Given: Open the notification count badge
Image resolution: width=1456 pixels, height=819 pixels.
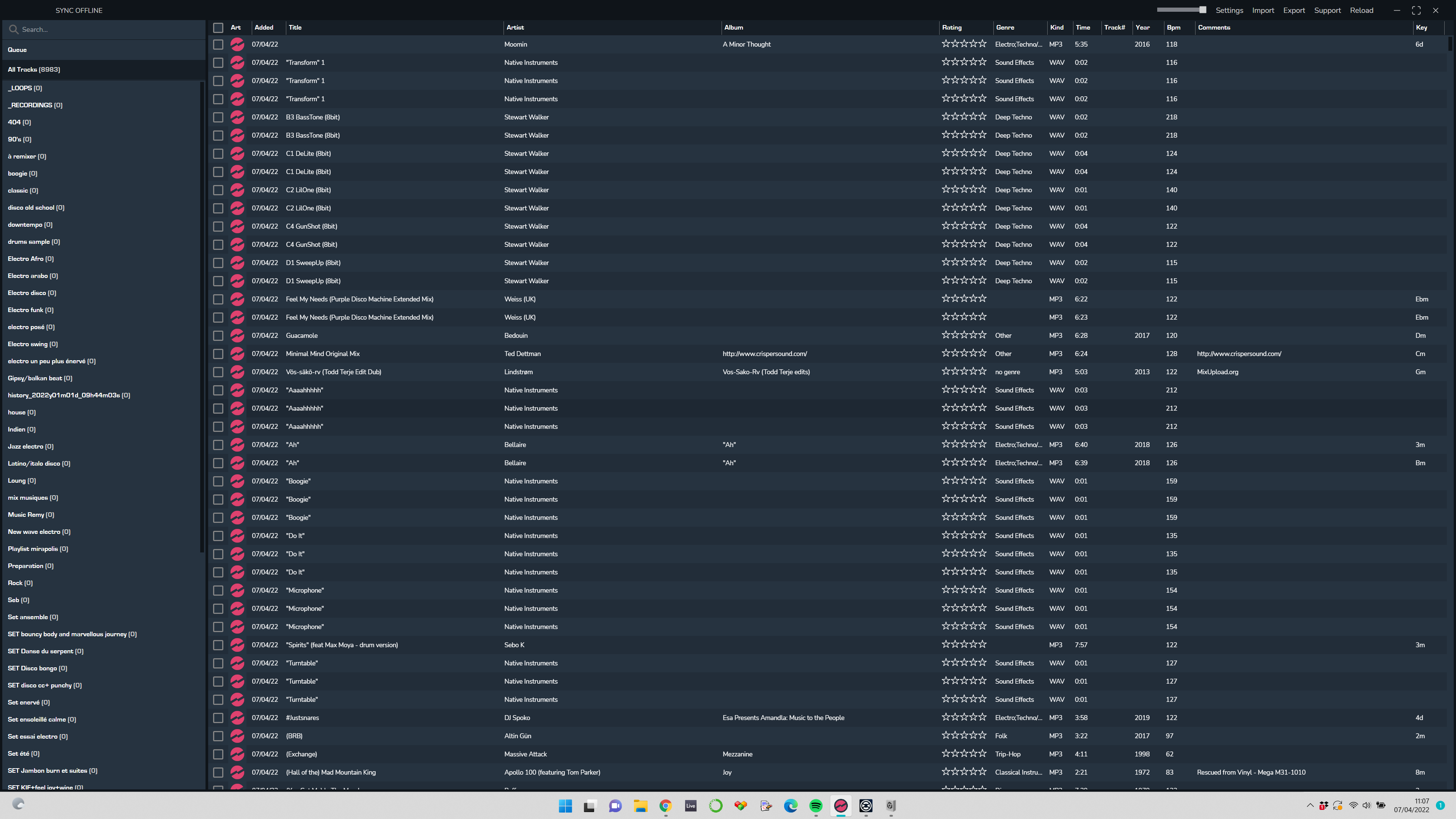Looking at the screenshot, I should pos(1441,805).
